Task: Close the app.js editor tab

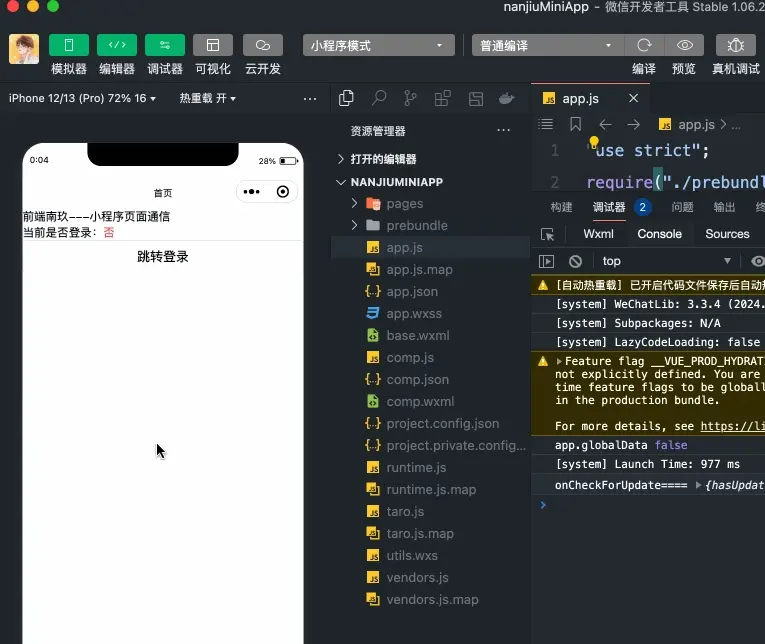Action: pos(633,99)
